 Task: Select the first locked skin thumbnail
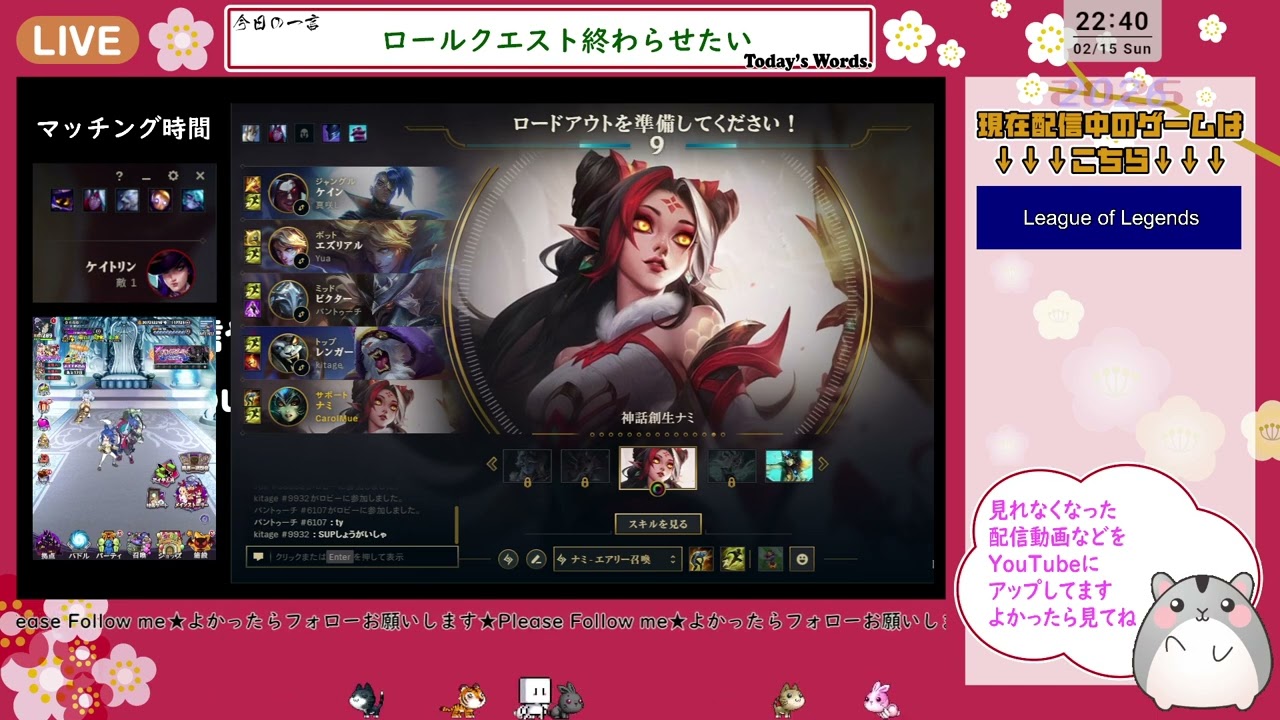coord(527,466)
